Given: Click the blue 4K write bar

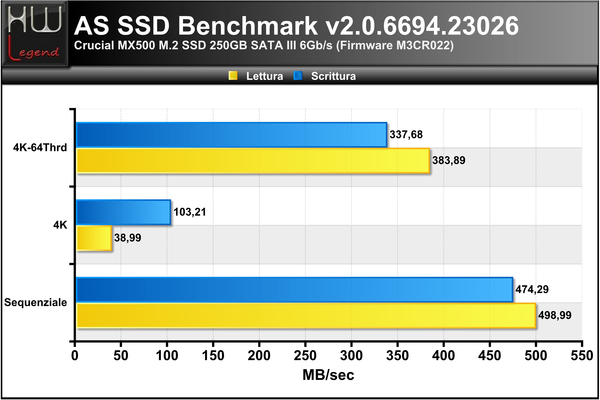Looking at the screenshot, I should (124, 212).
